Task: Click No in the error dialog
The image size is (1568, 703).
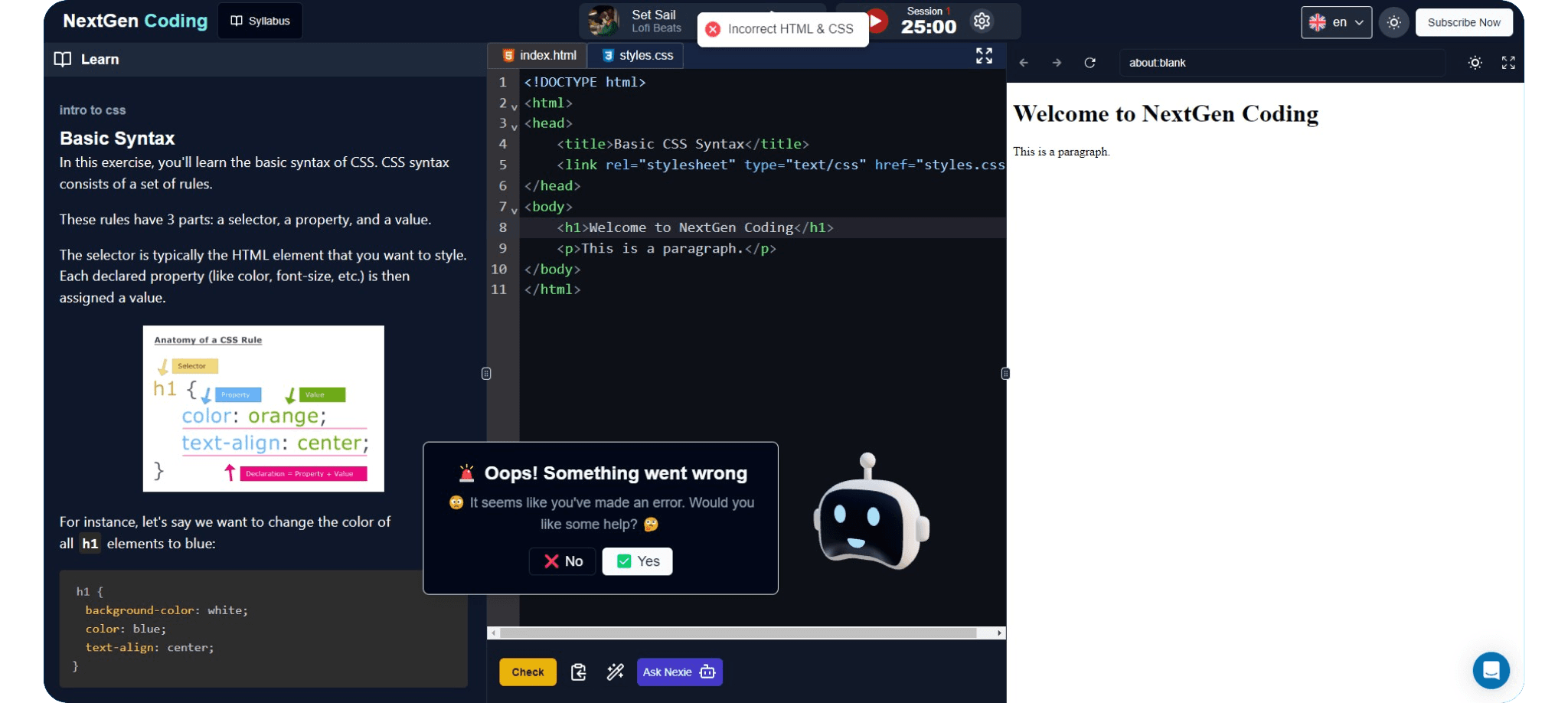Action: (563, 561)
